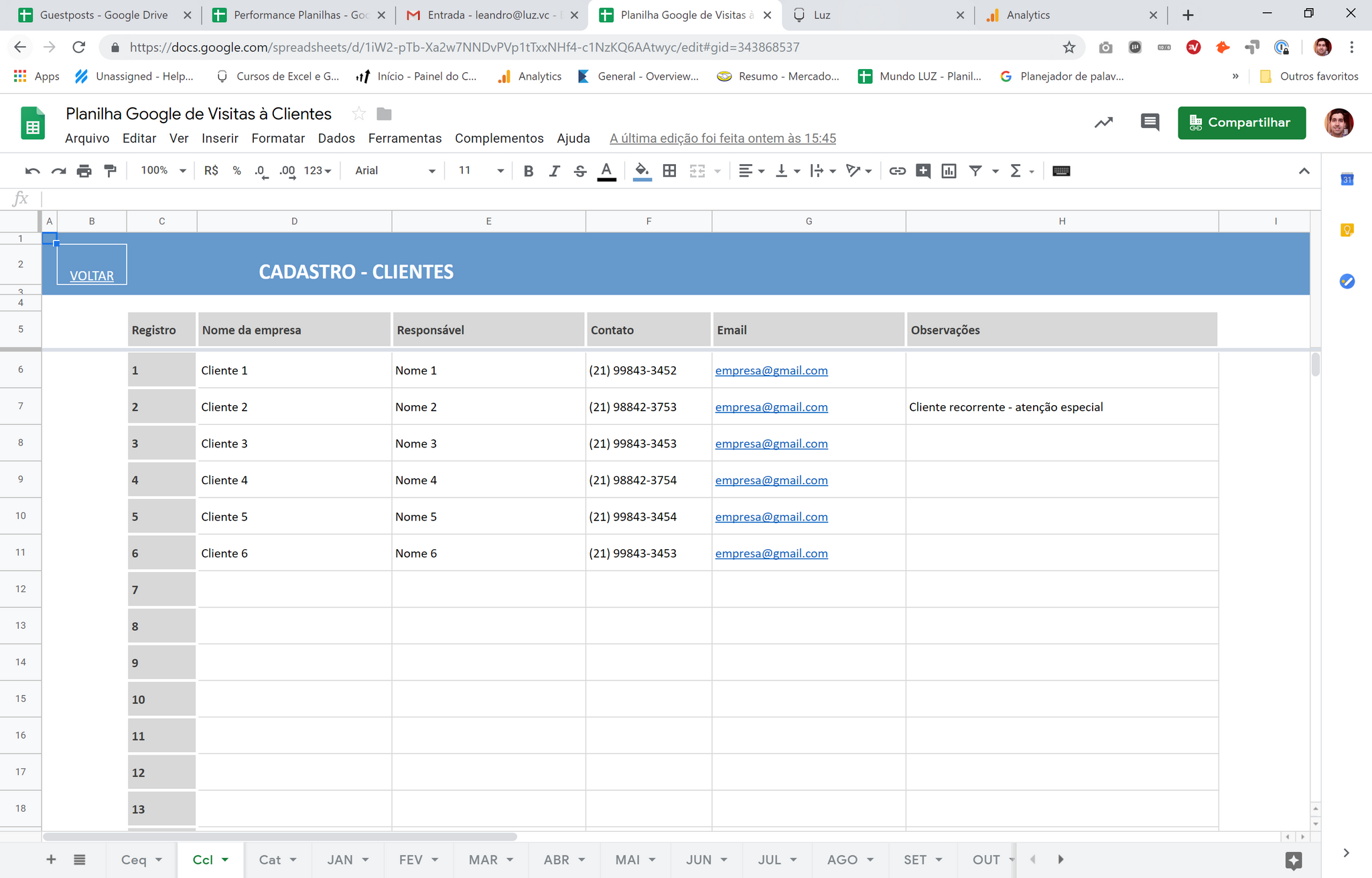Insert a chart using toolbar icon
Screen dimensions: 1372x878
point(949,171)
